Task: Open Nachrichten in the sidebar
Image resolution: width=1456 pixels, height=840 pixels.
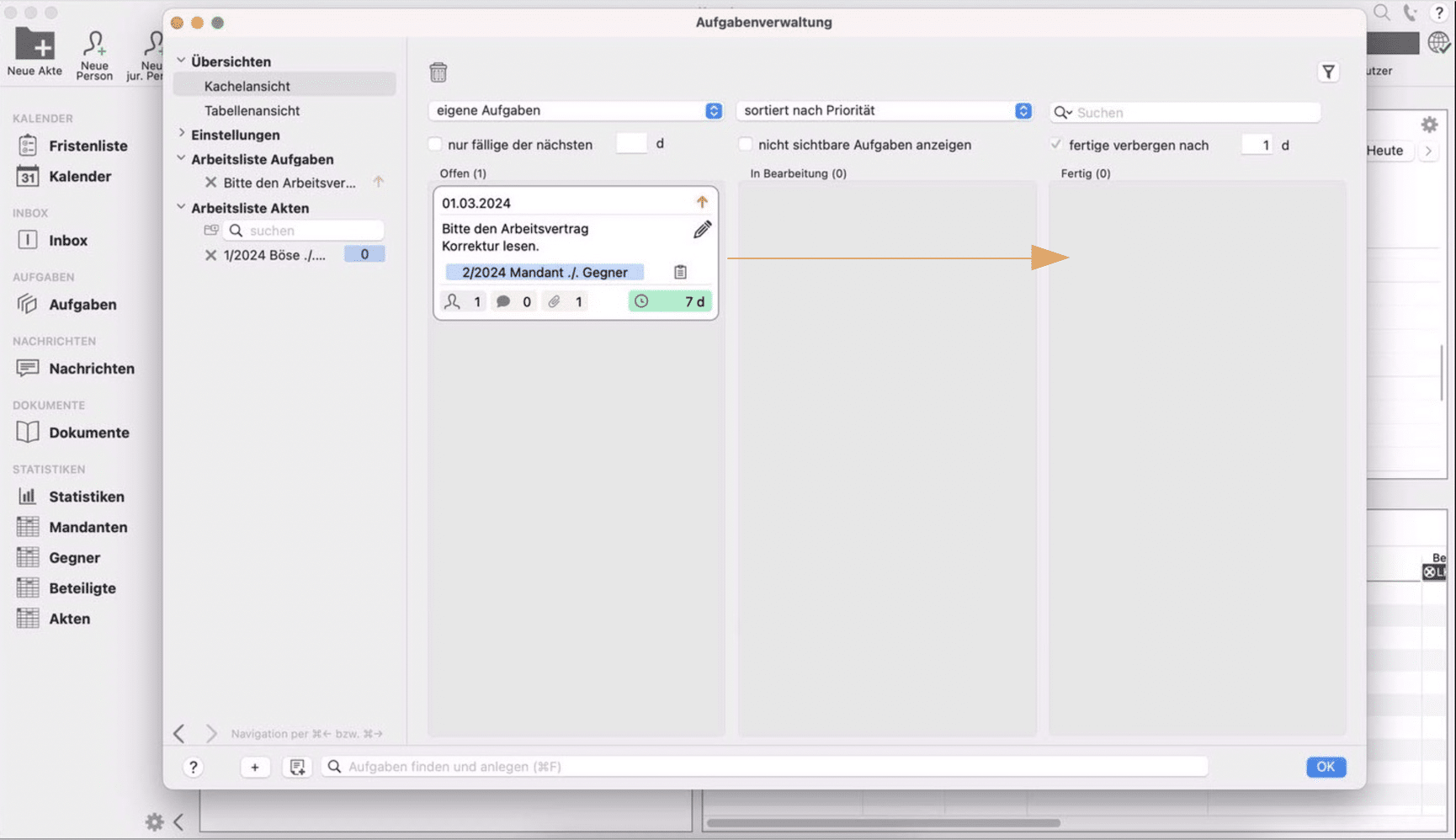Action: [x=76, y=368]
